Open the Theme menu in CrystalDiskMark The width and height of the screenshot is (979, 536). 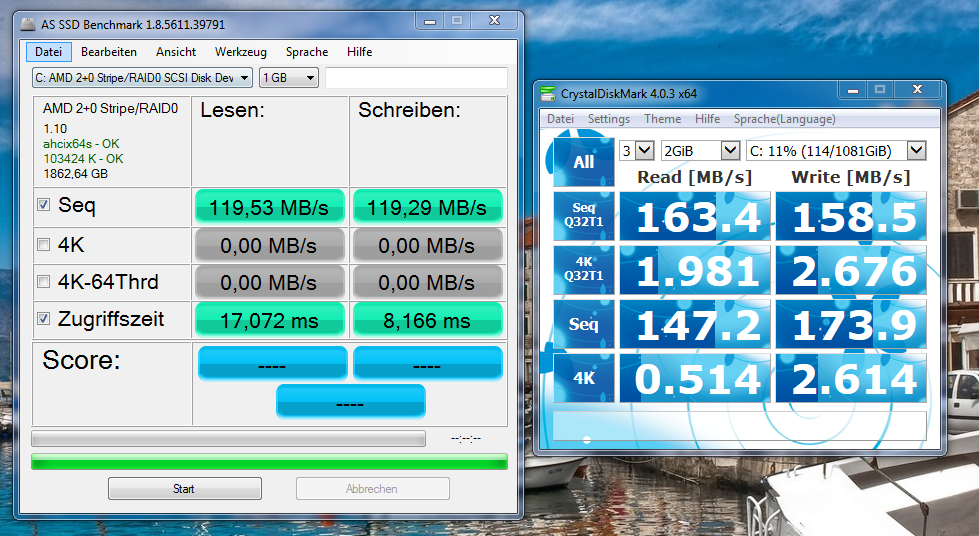[x=662, y=119]
